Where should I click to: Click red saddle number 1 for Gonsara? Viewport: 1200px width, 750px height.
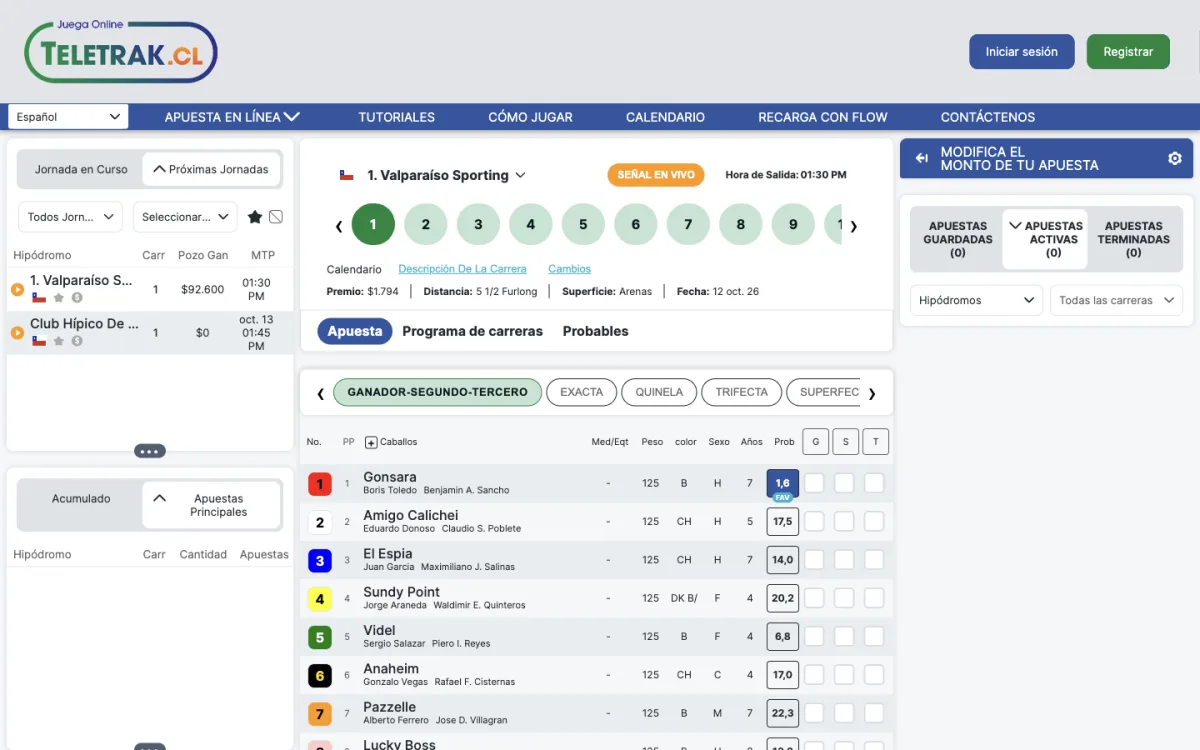tap(320, 484)
